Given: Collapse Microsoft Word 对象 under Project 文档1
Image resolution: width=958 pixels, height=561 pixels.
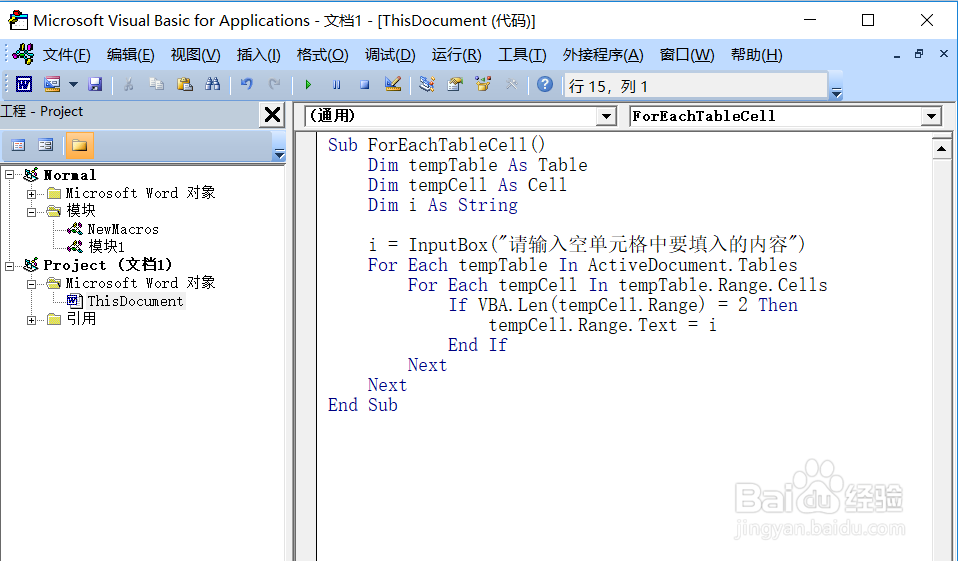Looking at the screenshot, I should pyautogui.click(x=31, y=284).
